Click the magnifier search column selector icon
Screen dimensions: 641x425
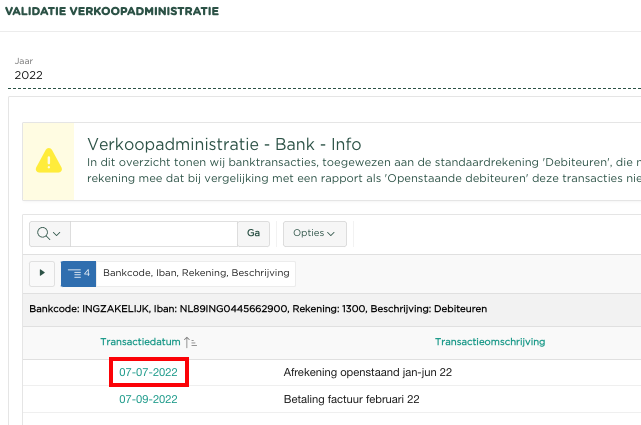point(49,233)
